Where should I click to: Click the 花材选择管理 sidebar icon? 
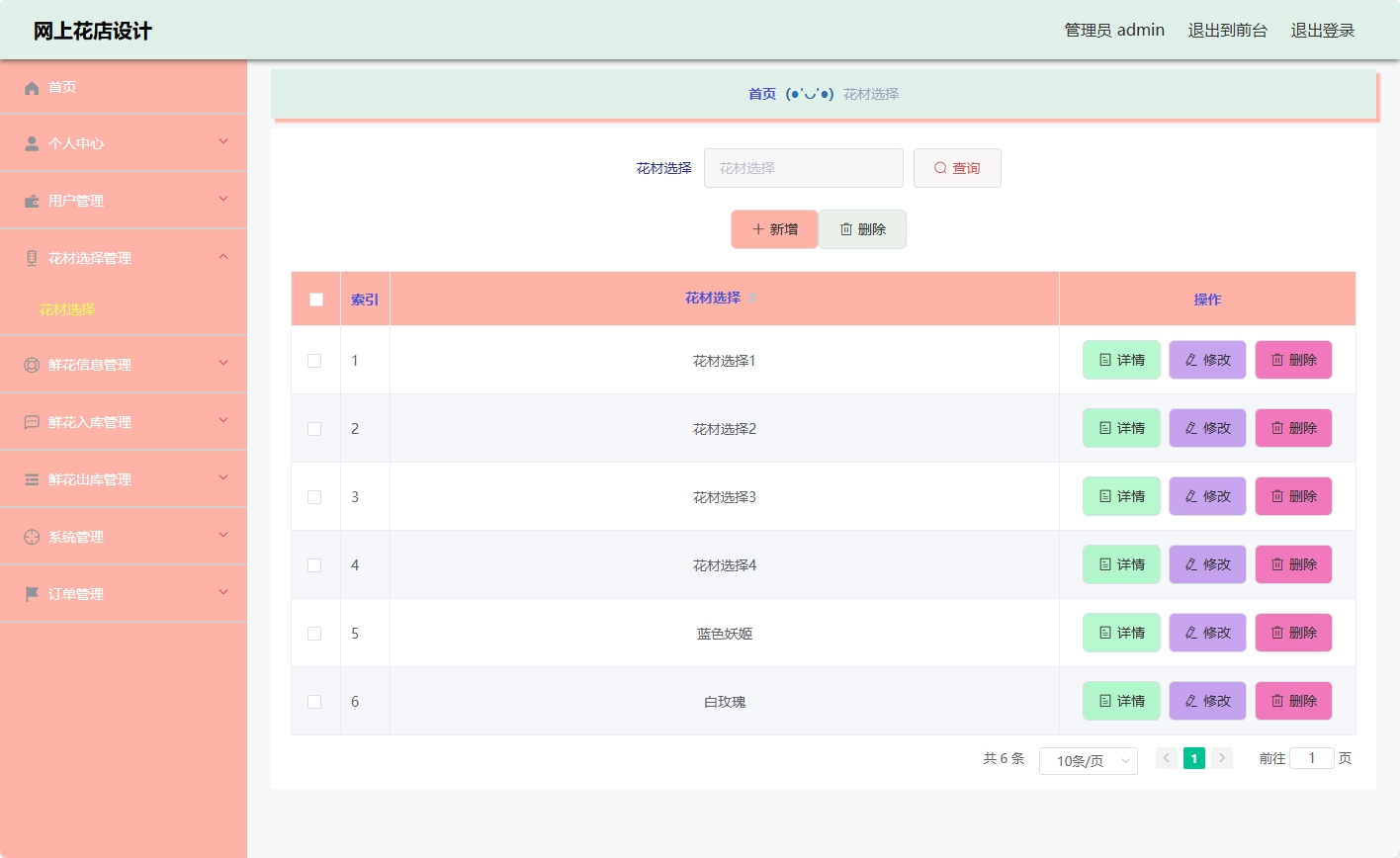pyautogui.click(x=33, y=258)
